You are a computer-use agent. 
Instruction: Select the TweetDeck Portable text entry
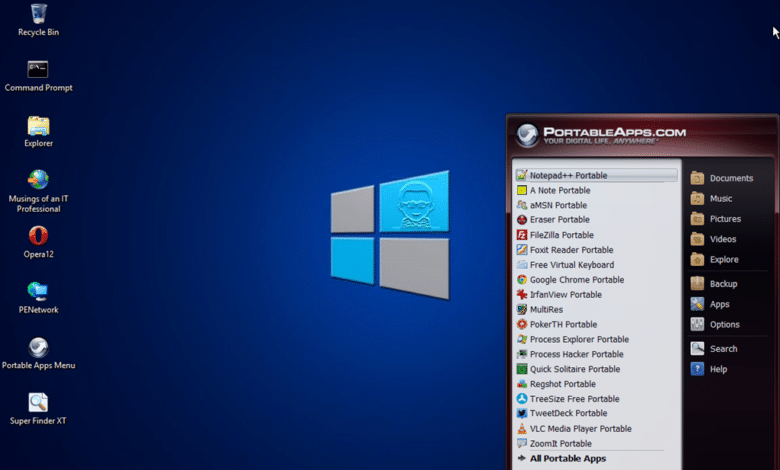[569, 413]
